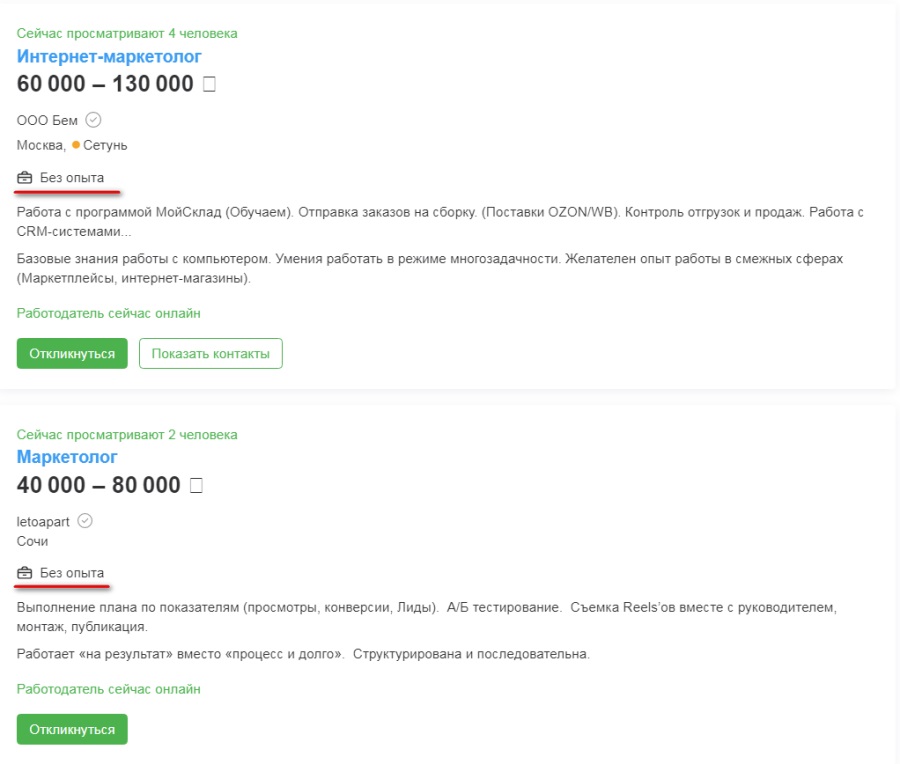Open the Маркетолог vacancy from letoapart
Viewport: 900px width, 764px height.
[x=67, y=457]
